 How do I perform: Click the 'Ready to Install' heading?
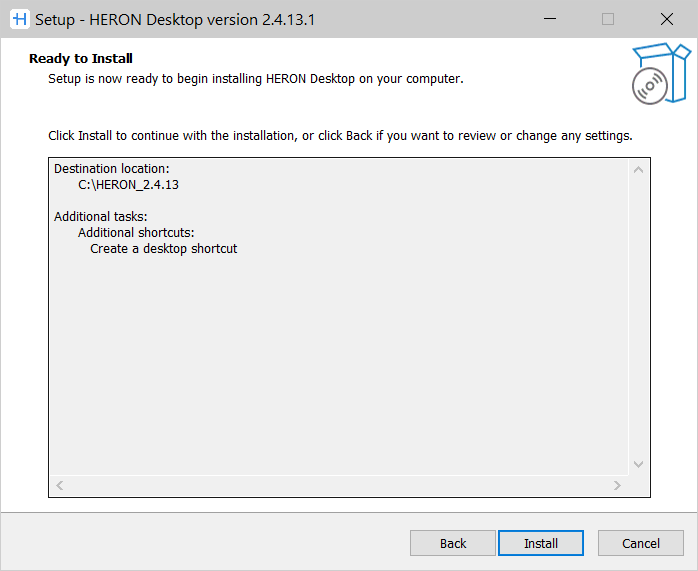point(81,59)
